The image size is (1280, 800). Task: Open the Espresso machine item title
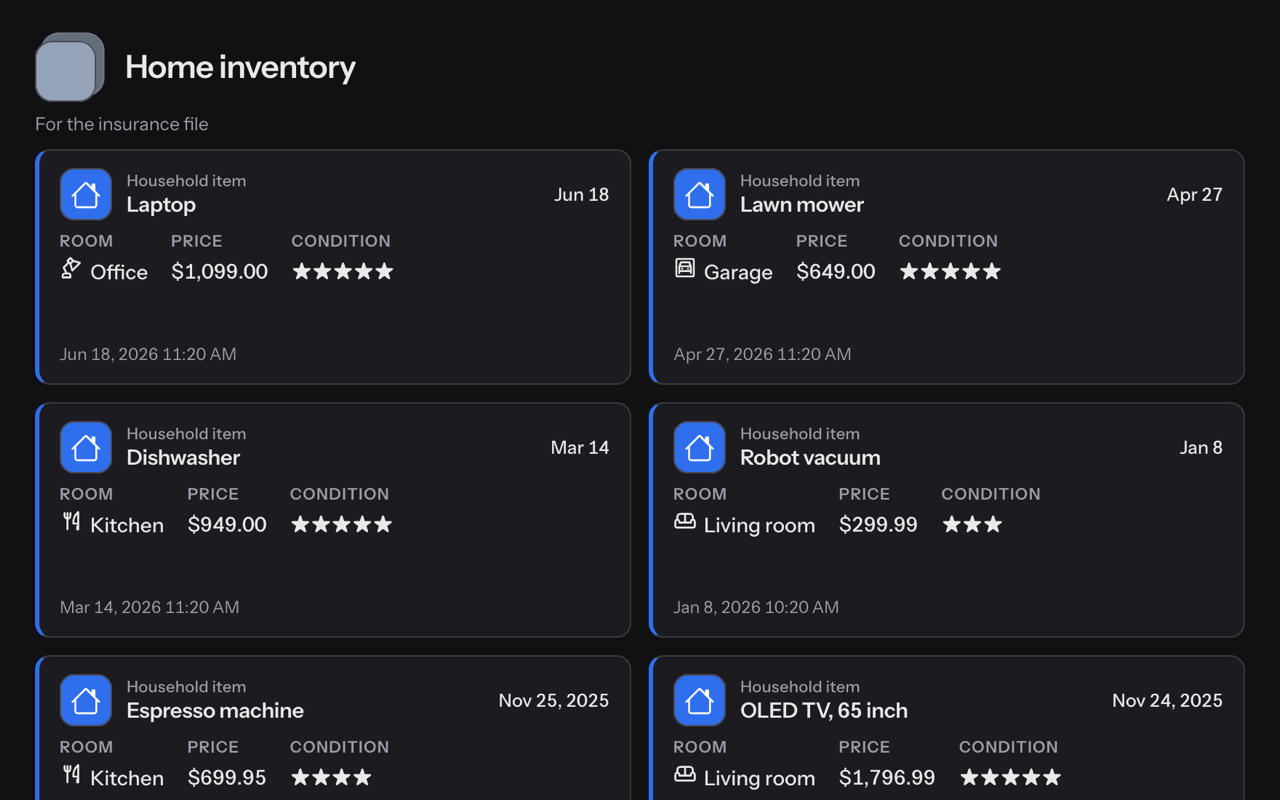pyautogui.click(x=215, y=711)
